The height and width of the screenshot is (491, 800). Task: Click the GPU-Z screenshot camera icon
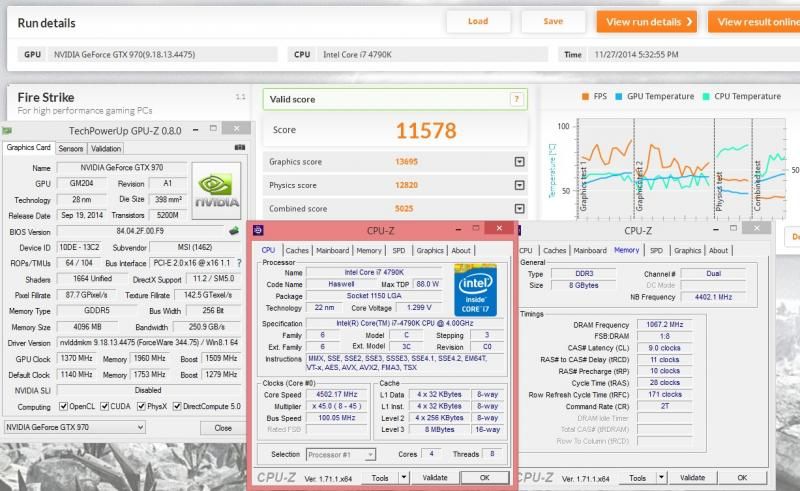pyautogui.click(x=239, y=148)
